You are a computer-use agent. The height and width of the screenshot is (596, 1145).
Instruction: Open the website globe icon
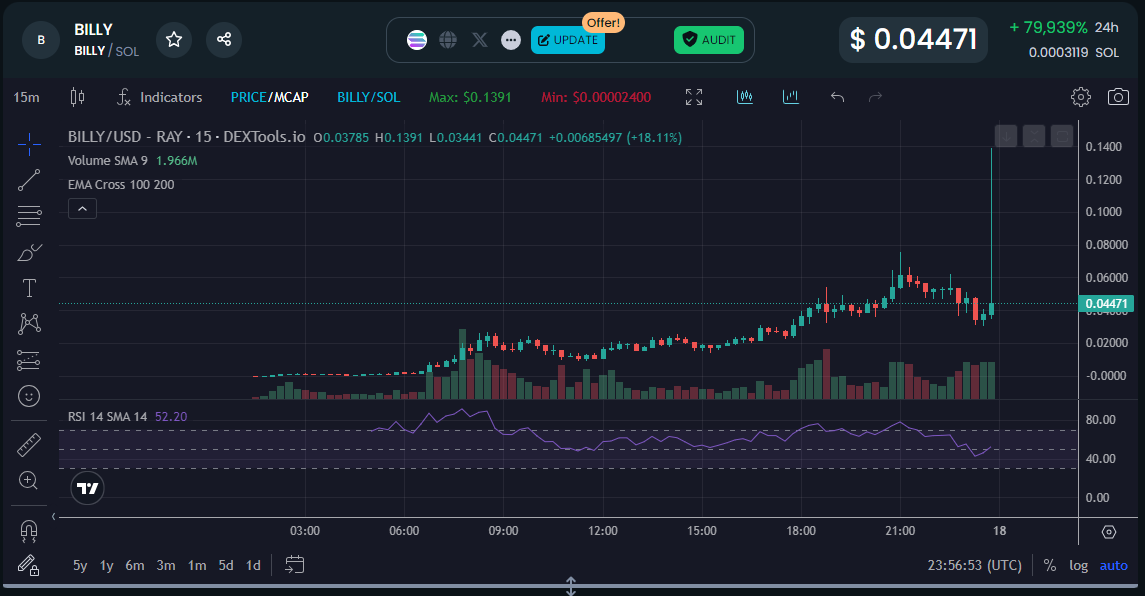coord(448,40)
